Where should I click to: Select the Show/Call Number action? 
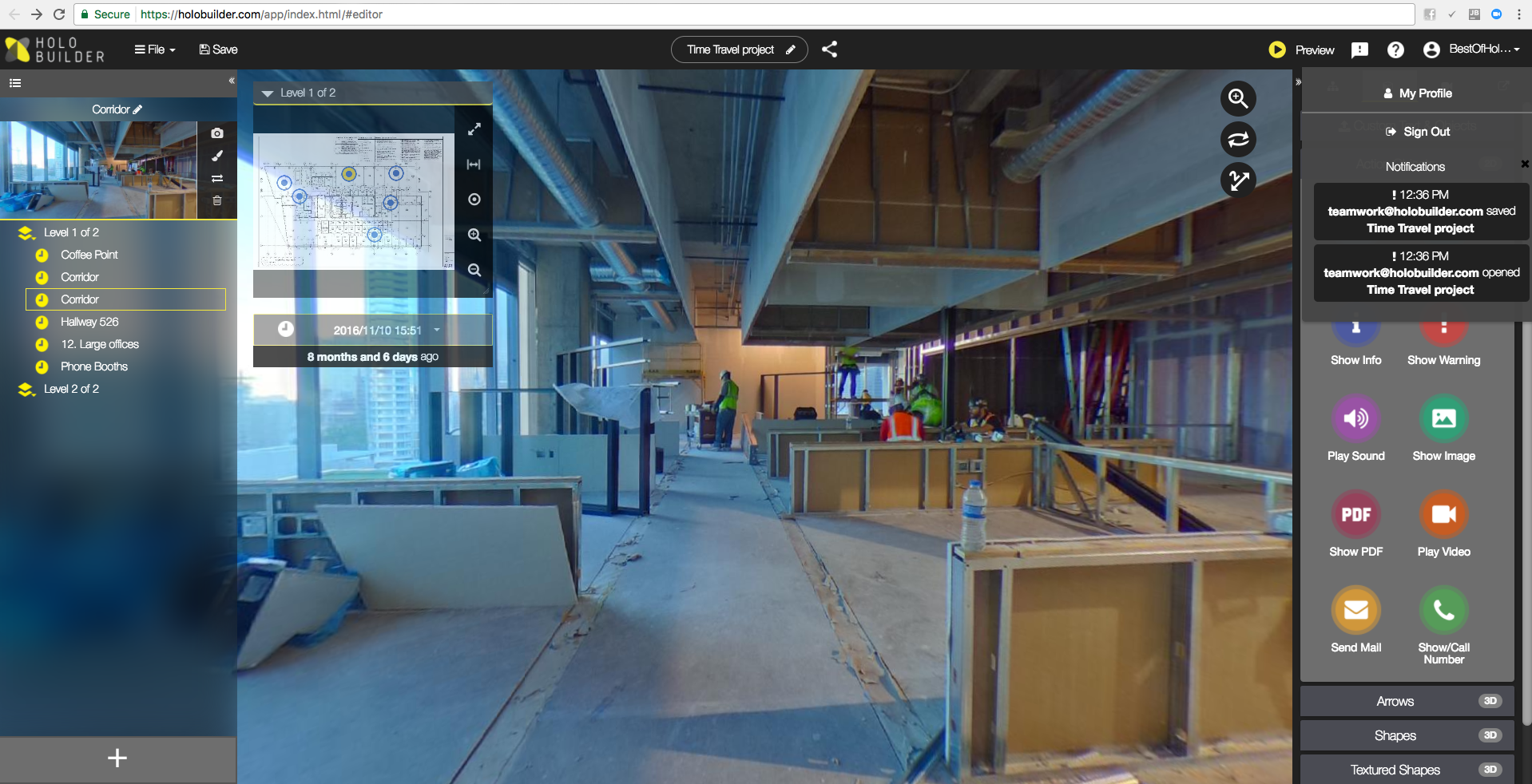click(x=1443, y=609)
